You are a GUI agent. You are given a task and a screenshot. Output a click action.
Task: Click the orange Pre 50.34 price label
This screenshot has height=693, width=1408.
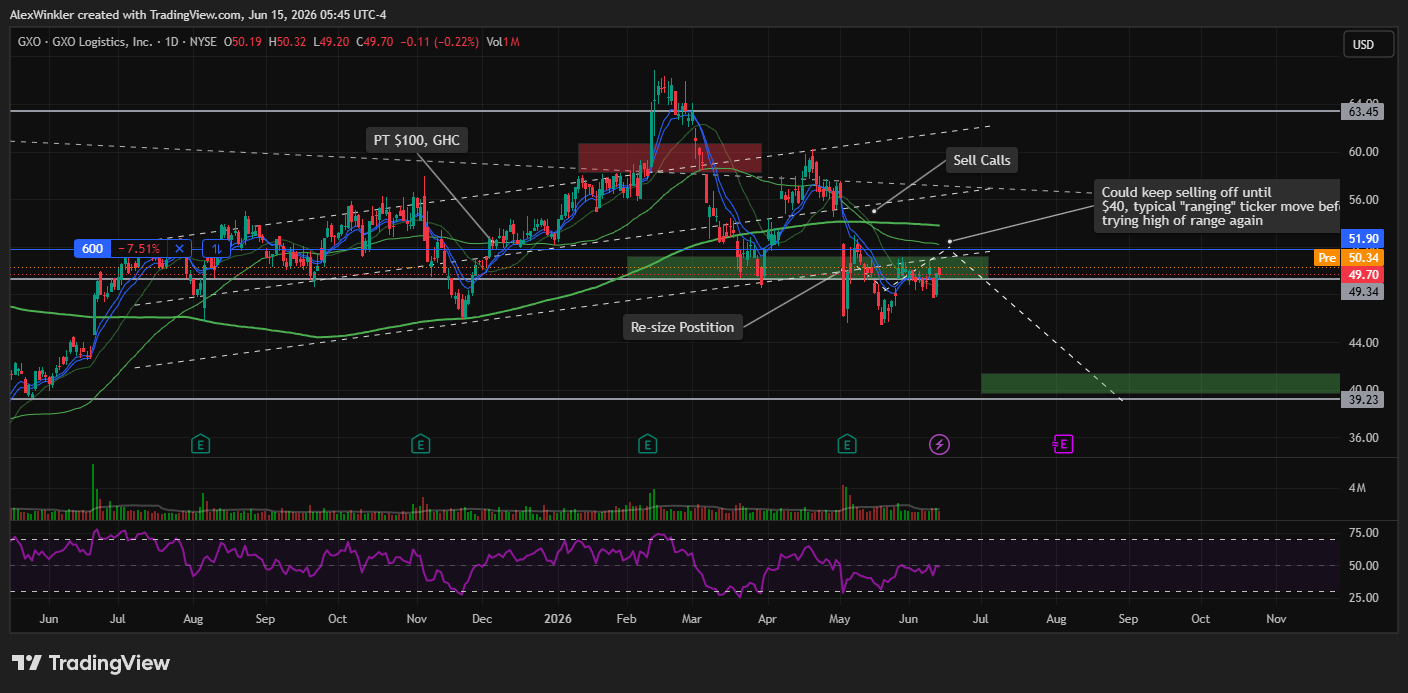(1353, 258)
